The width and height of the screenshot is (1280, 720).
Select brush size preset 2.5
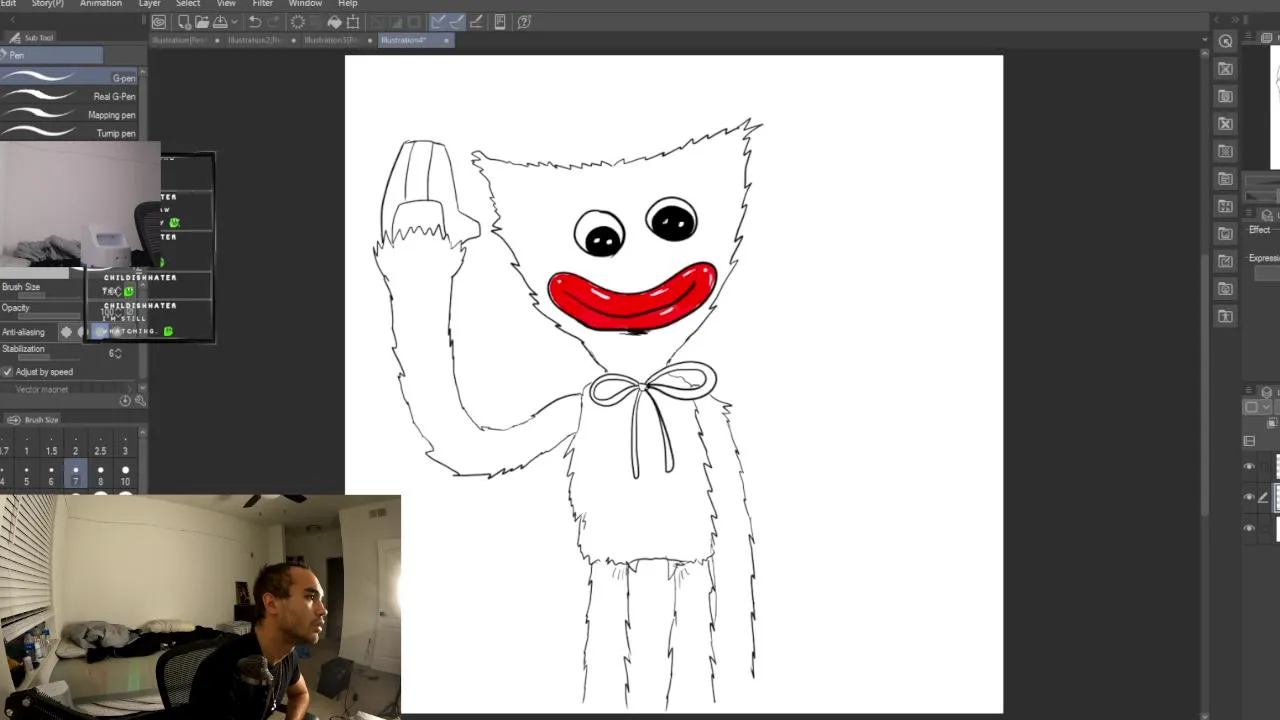coord(100,444)
